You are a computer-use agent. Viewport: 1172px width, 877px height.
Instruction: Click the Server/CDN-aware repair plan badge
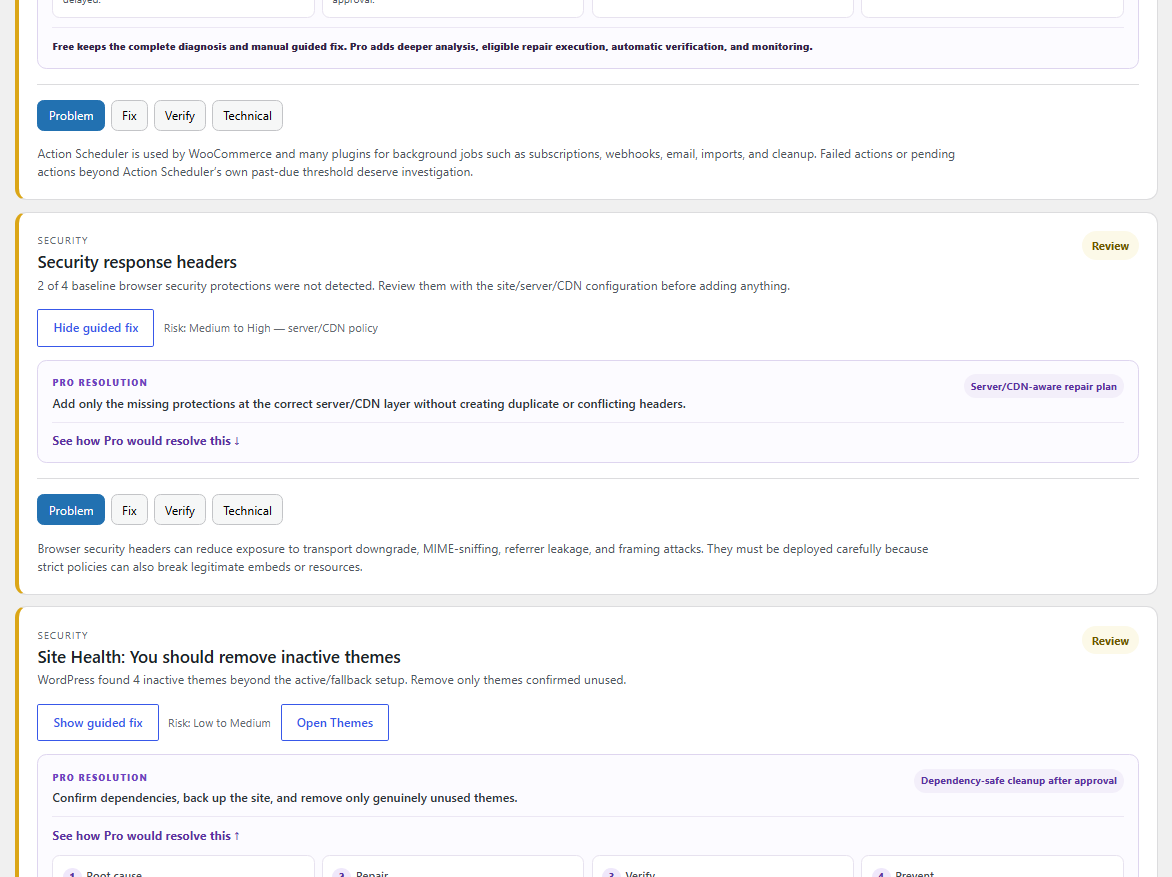click(x=1043, y=387)
